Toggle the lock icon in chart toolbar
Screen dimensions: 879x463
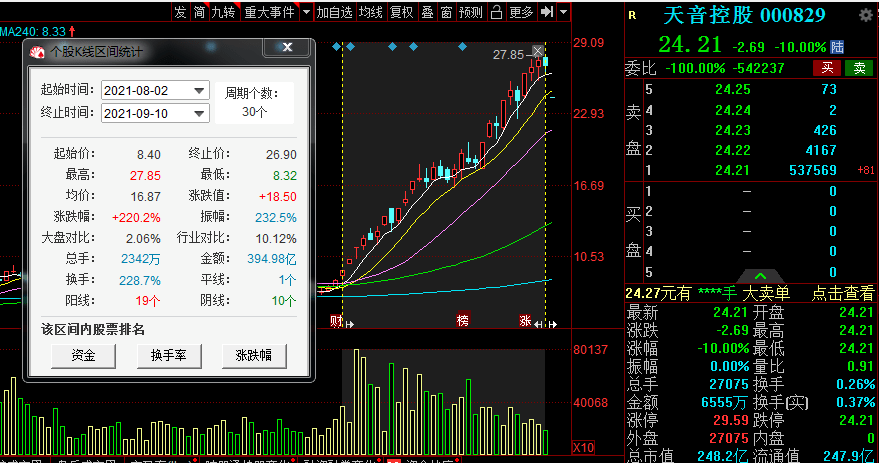click(496, 12)
